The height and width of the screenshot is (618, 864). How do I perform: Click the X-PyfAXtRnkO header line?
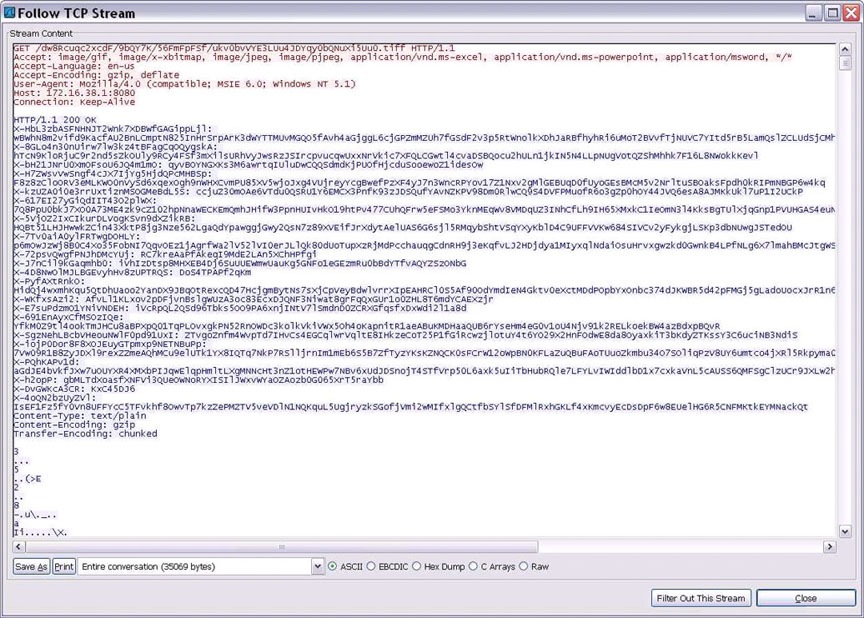pyautogui.click(x=49, y=281)
